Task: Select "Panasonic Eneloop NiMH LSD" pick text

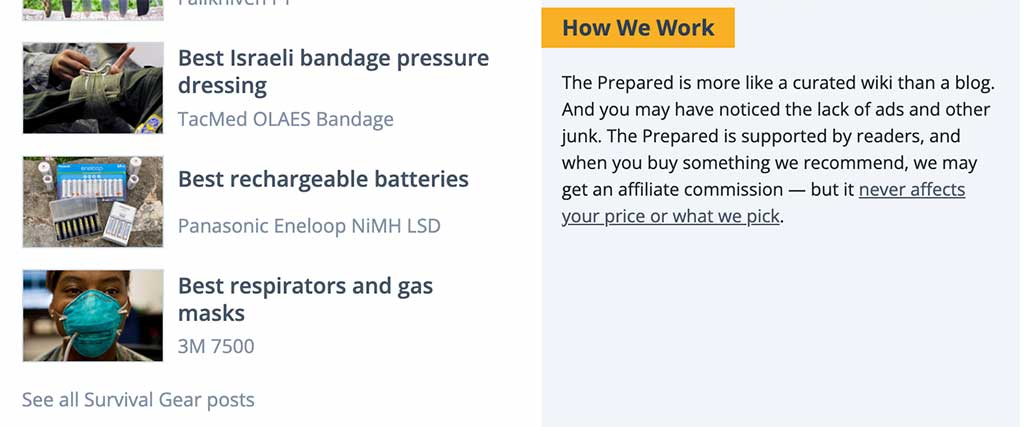Action: tap(309, 226)
